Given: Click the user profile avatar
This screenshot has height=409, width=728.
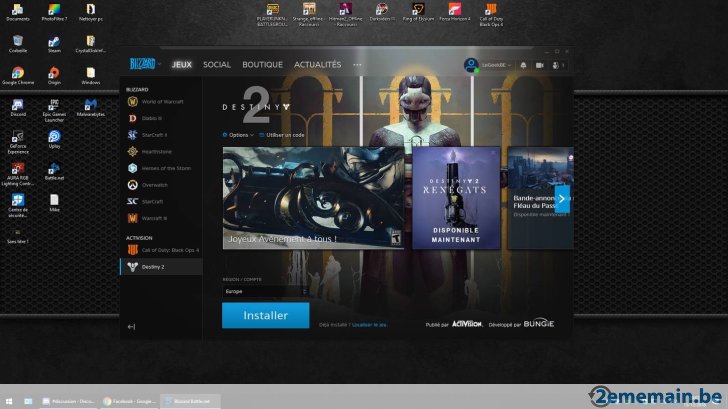Looking at the screenshot, I should tap(471, 65).
